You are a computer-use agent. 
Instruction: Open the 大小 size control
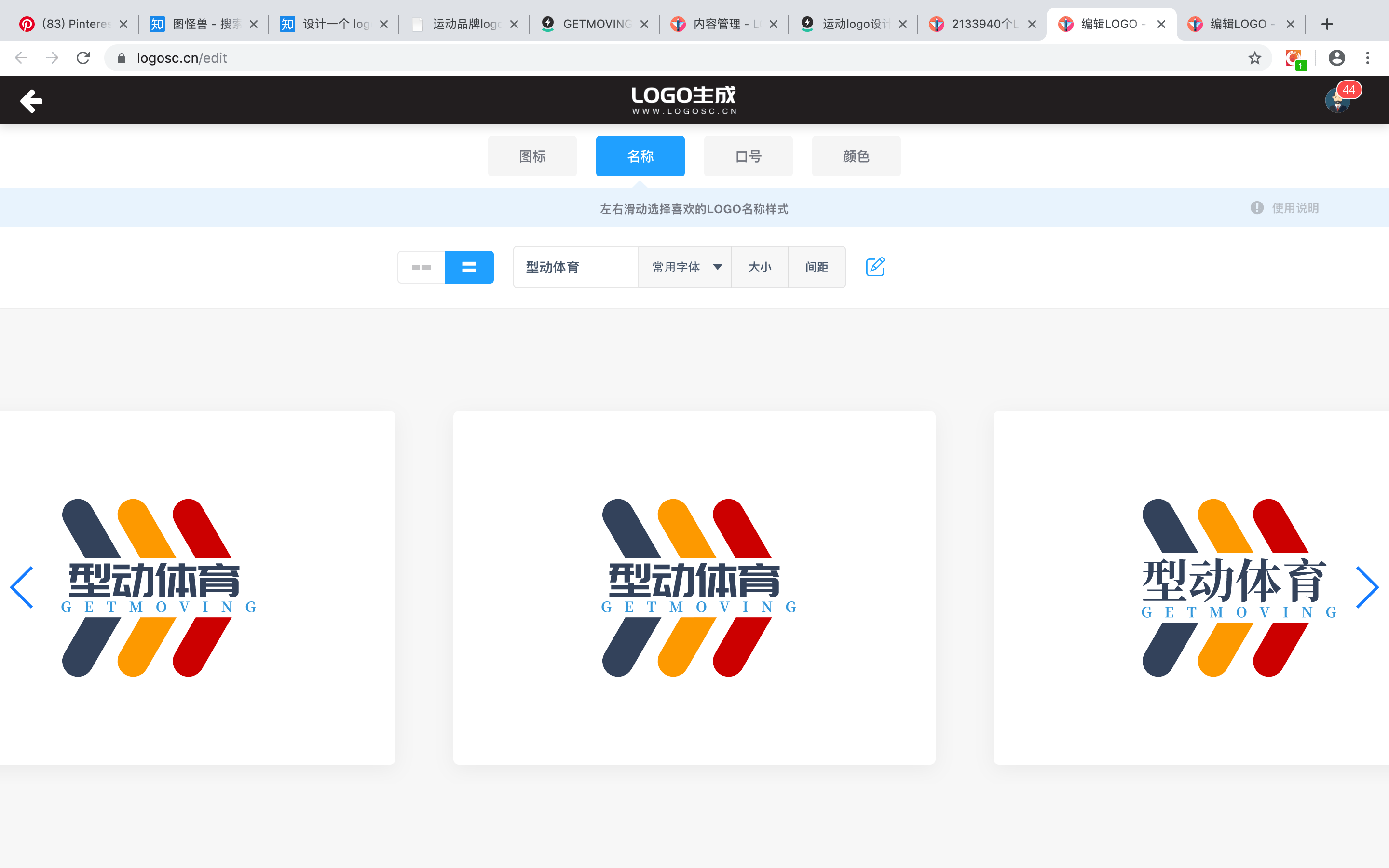[x=760, y=267]
